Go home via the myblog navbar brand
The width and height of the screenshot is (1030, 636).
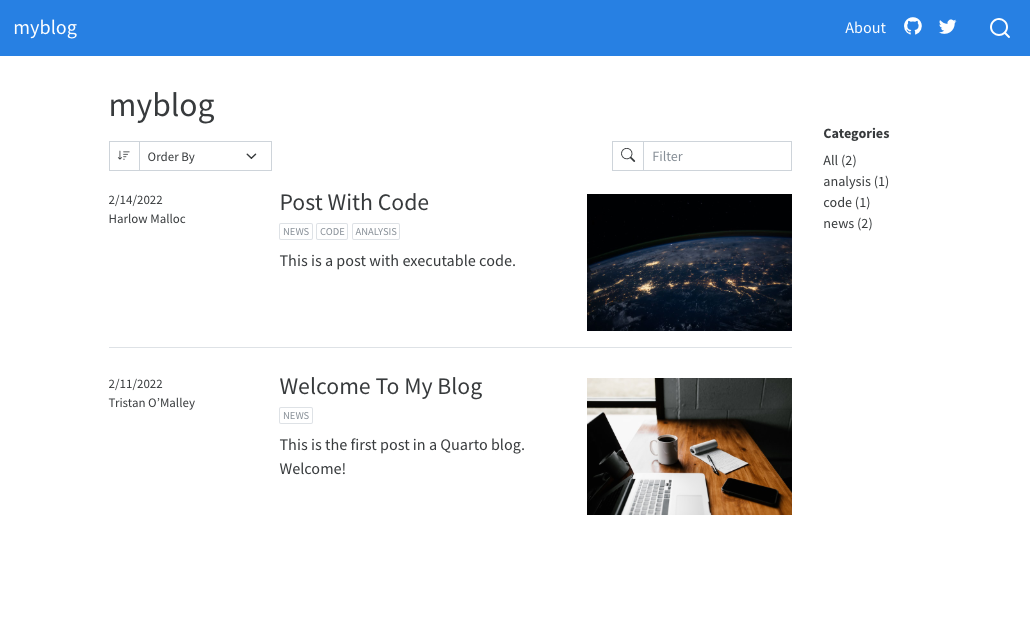tap(45, 27)
